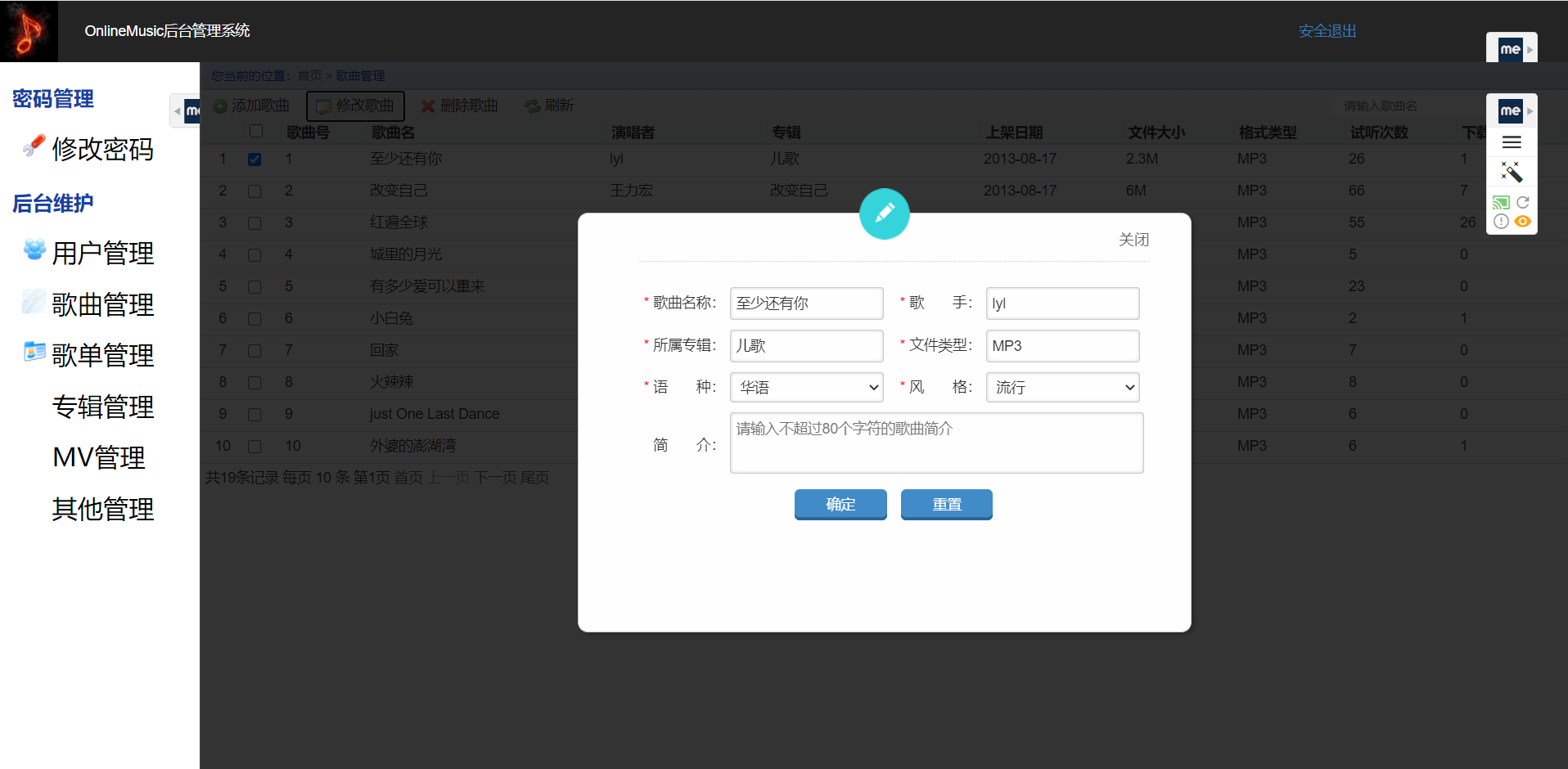
Task: Open MV管理 from the left navigation
Action: click(x=98, y=456)
